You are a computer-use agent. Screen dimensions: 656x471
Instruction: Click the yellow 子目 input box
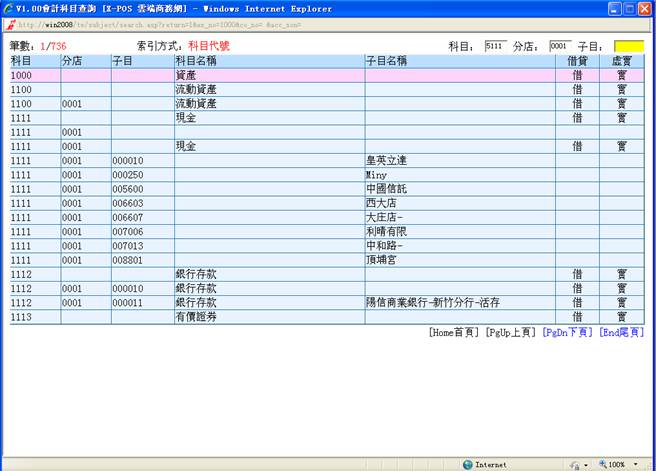628,46
